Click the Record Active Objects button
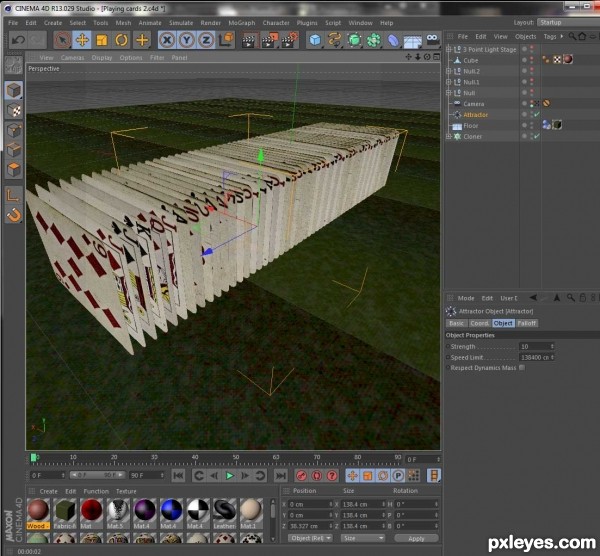 pyautogui.click(x=302, y=476)
